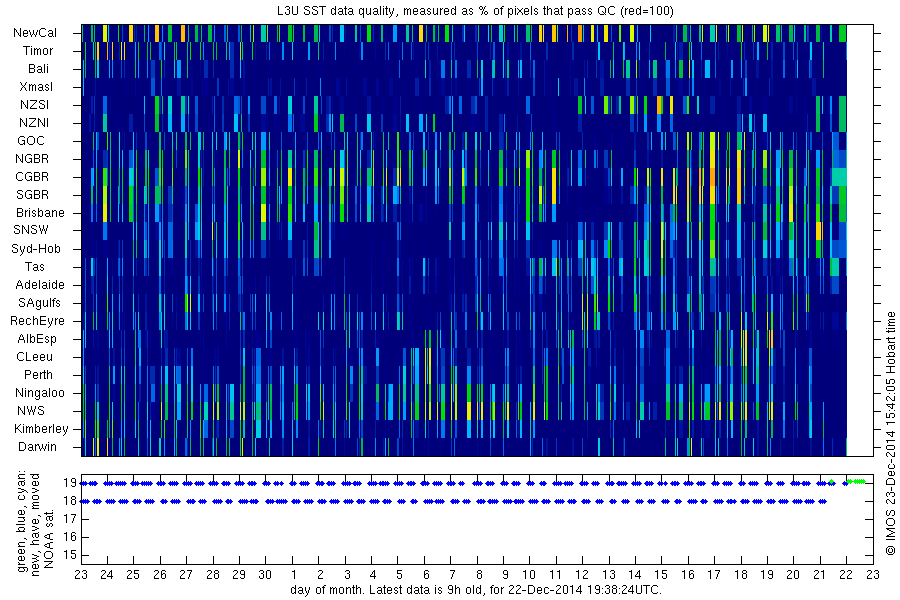Click the Adelaide row label
The width and height of the screenshot is (900, 600).
(40, 285)
